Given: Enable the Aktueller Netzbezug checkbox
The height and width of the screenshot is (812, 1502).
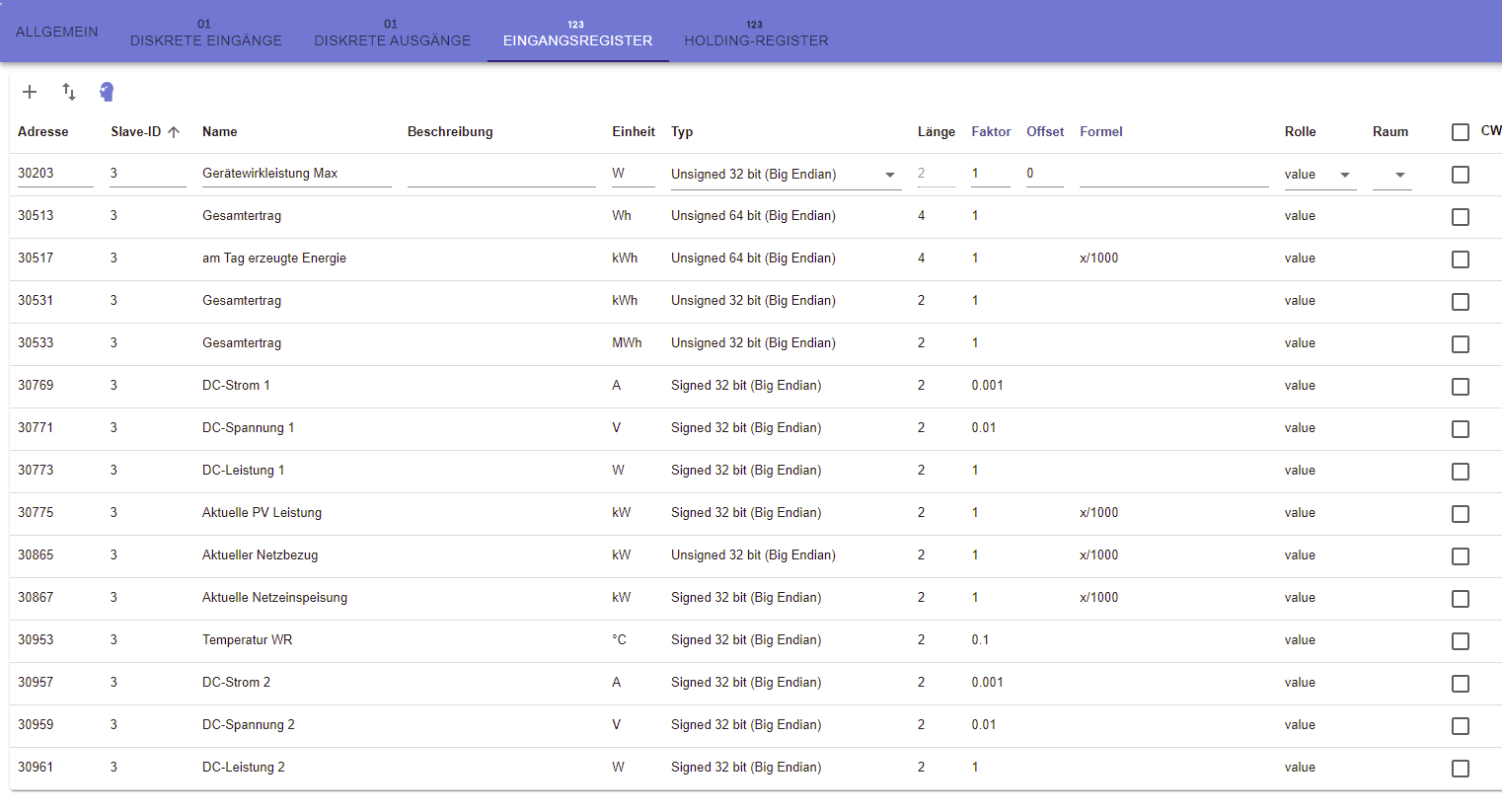Looking at the screenshot, I should (1461, 556).
